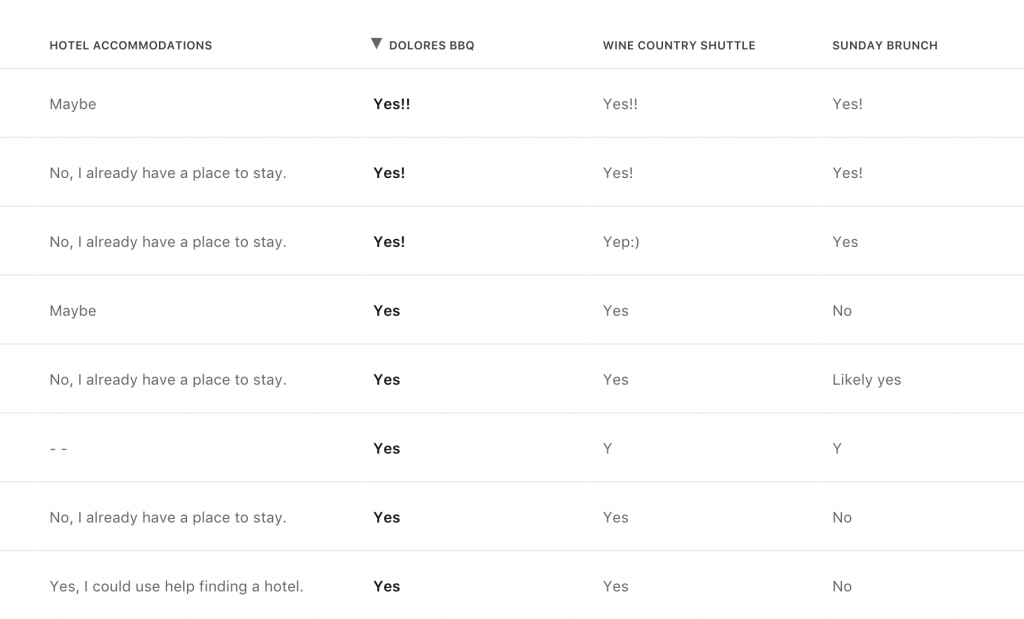The image size is (1024, 619).
Task: Click the Yes brunch cell in Yep:) row
Action: [x=845, y=242]
